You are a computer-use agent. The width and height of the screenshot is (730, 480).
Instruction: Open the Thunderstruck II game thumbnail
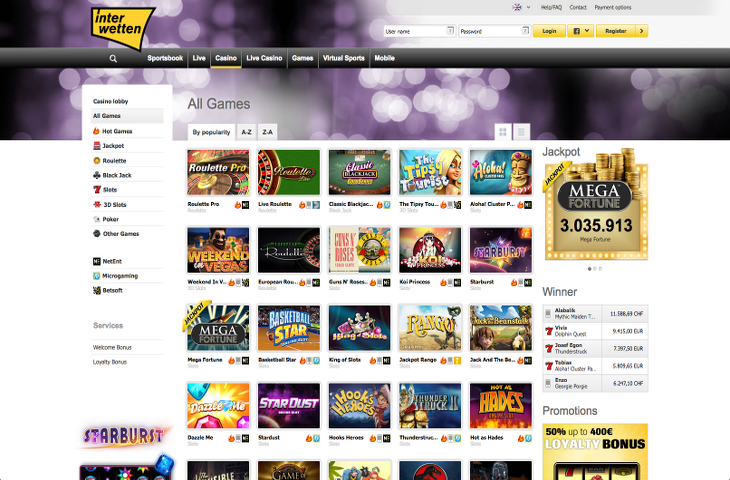[x=430, y=406]
